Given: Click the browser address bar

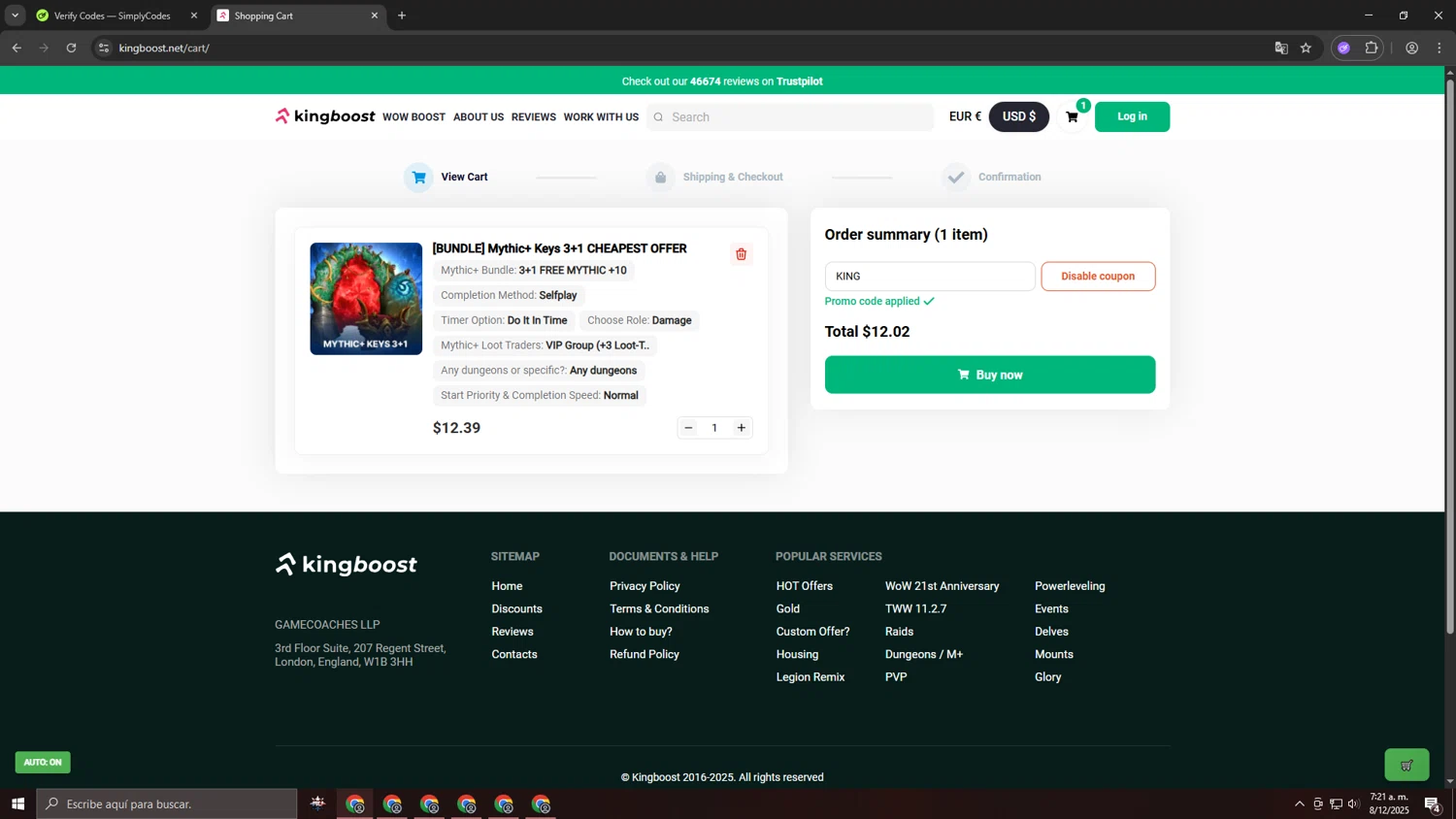Looking at the screenshot, I should coord(679,48).
